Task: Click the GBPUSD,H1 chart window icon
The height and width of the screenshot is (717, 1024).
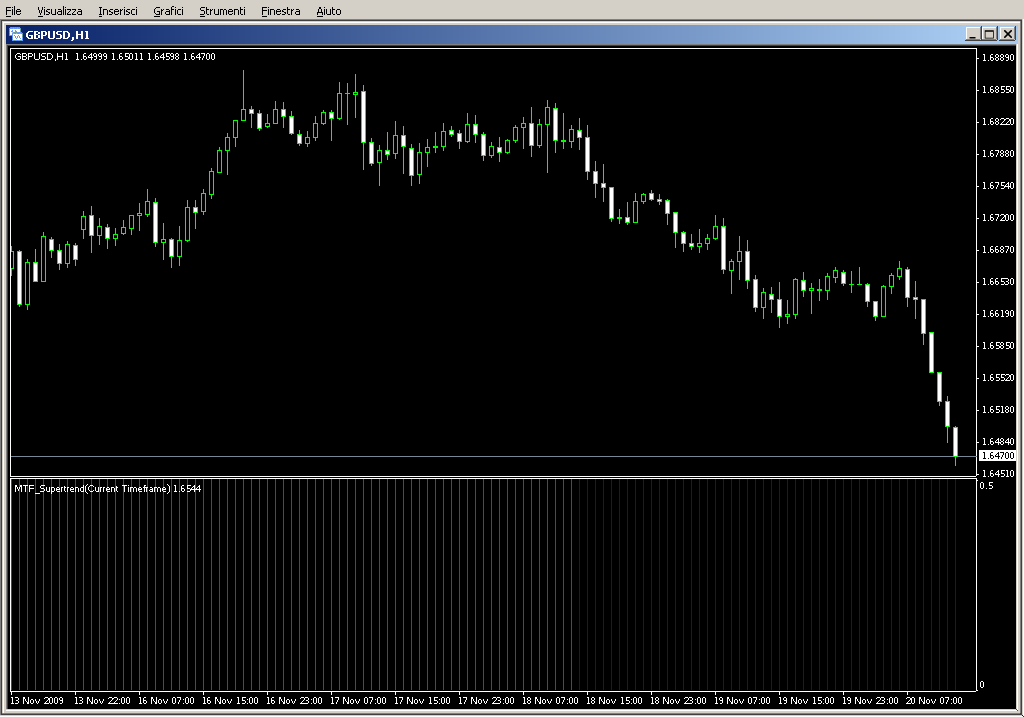Action: point(16,35)
